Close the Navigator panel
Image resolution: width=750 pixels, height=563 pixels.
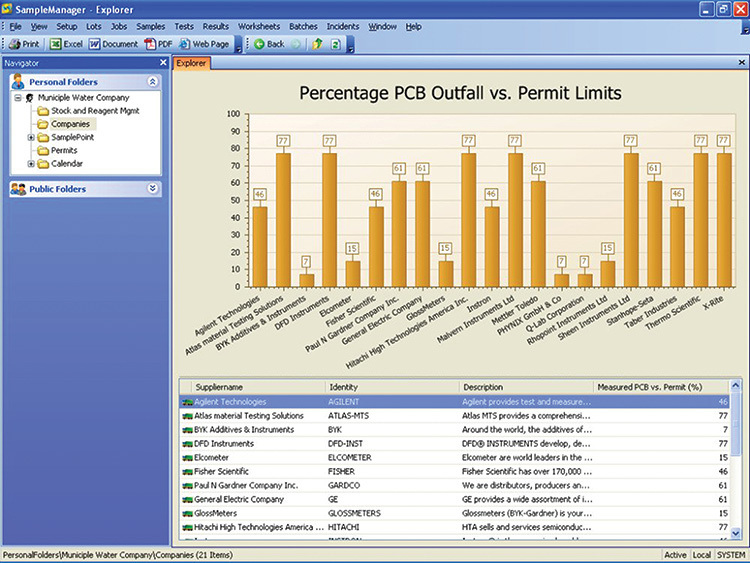pyautogui.click(x=160, y=63)
